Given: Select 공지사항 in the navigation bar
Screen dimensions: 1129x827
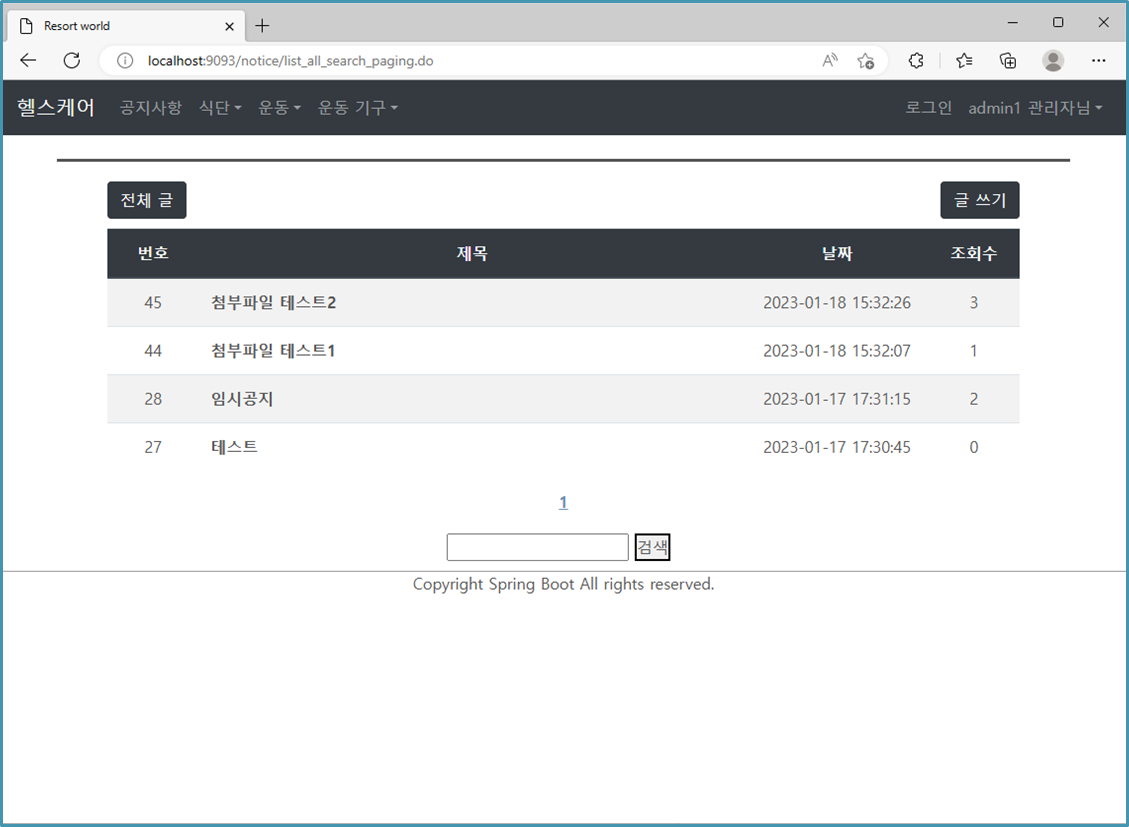Looking at the screenshot, I should tap(150, 108).
